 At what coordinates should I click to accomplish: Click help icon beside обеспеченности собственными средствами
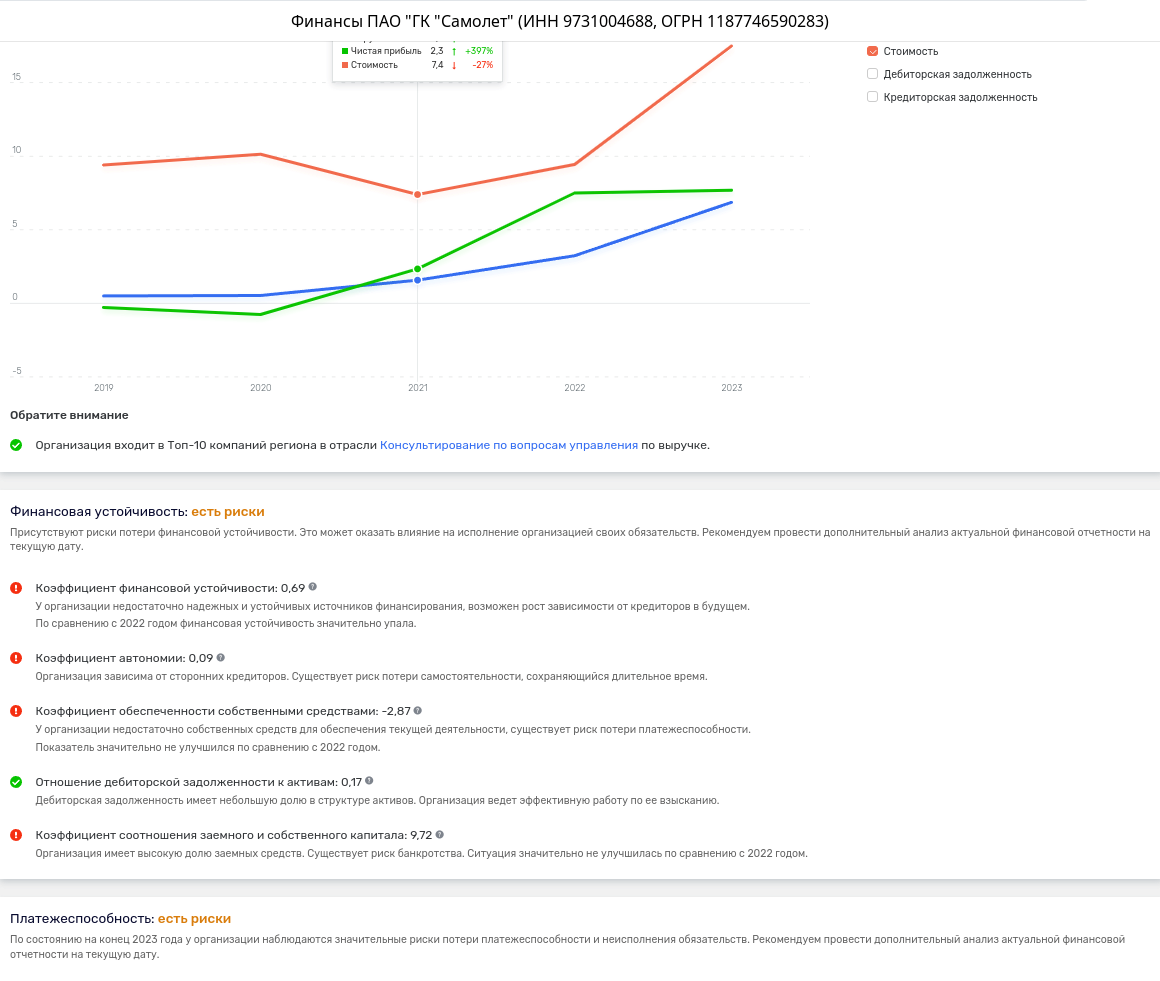[x=417, y=710]
